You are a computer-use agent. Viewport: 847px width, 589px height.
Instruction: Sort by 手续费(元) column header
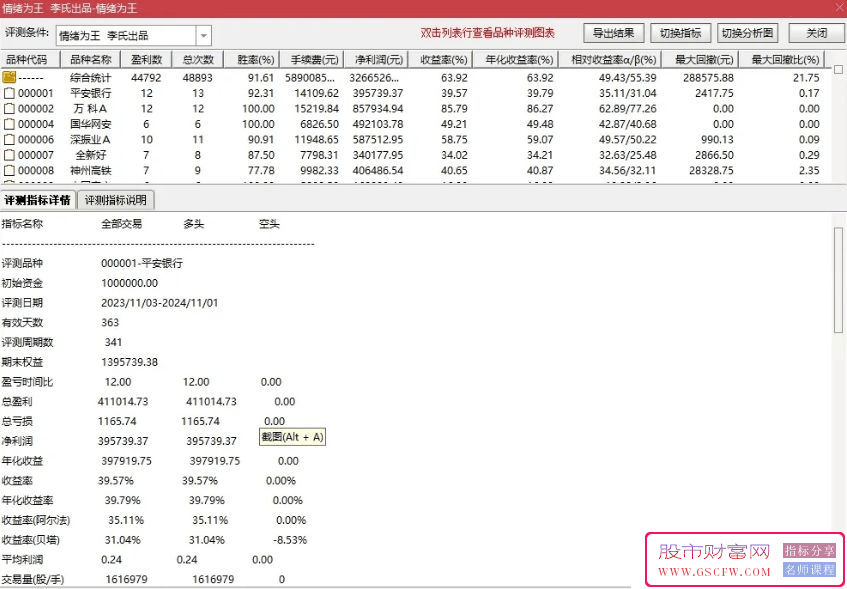[314, 59]
